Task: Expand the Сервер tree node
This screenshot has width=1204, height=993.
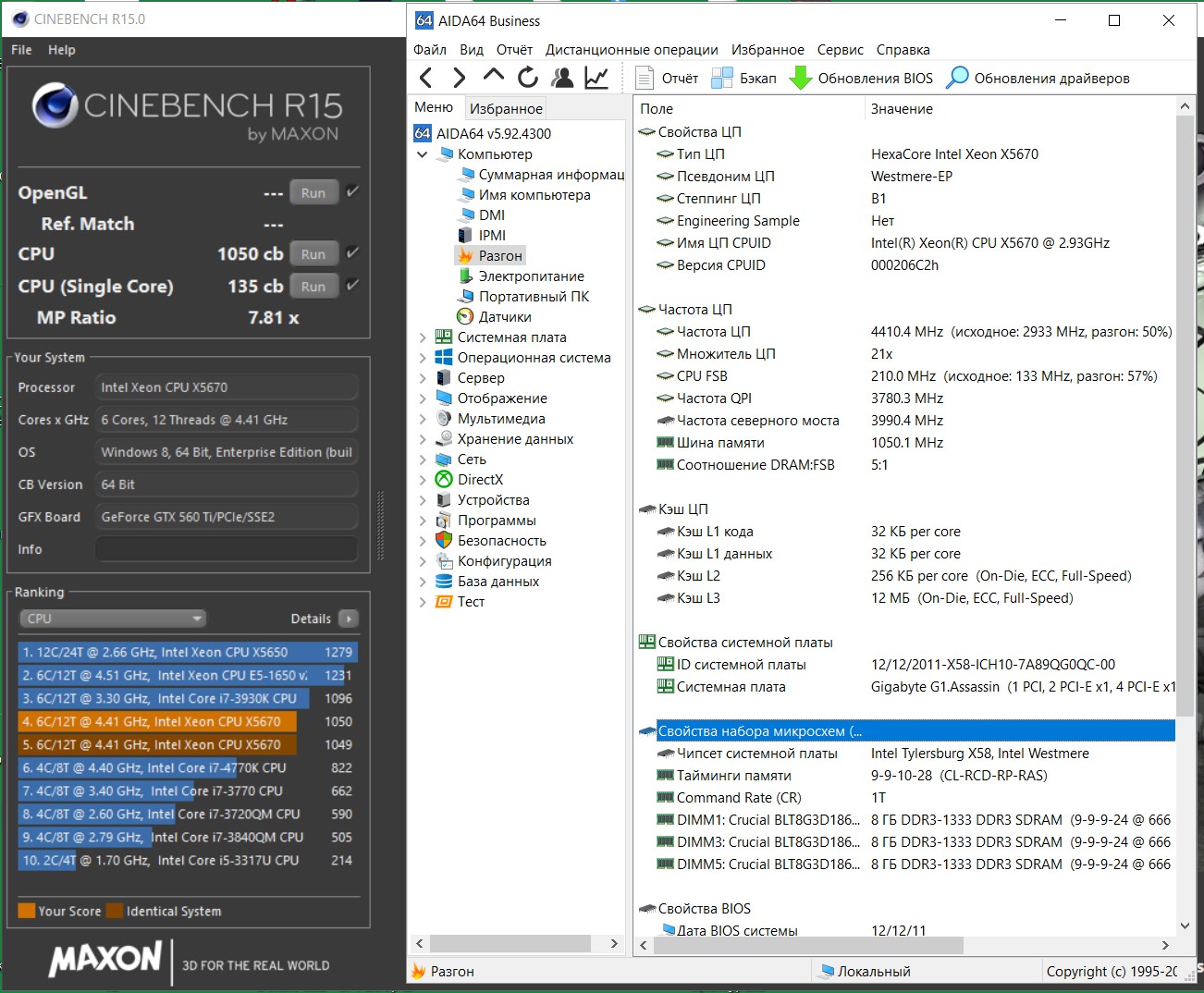Action: tap(423, 378)
